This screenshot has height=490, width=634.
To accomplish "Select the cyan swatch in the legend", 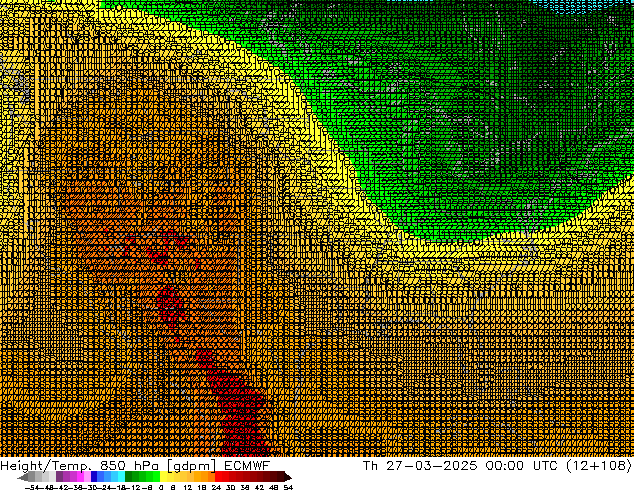I will tap(121, 477).
